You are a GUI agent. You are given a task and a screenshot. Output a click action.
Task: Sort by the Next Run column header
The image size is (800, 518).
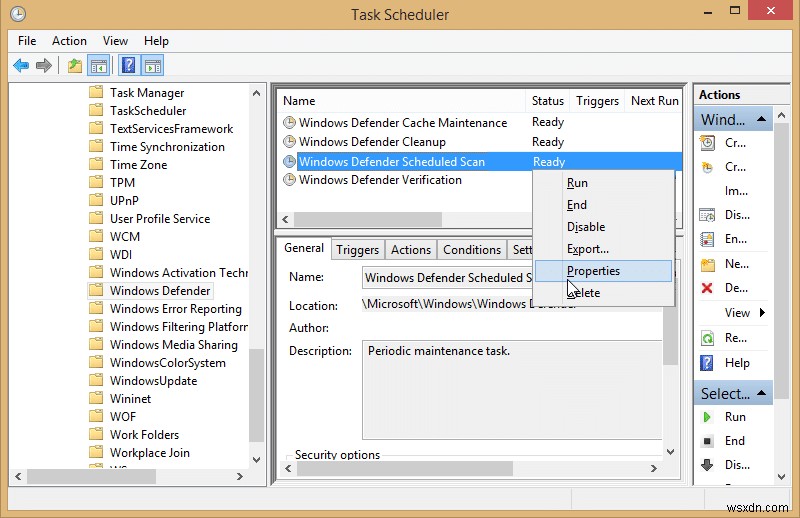[655, 101]
